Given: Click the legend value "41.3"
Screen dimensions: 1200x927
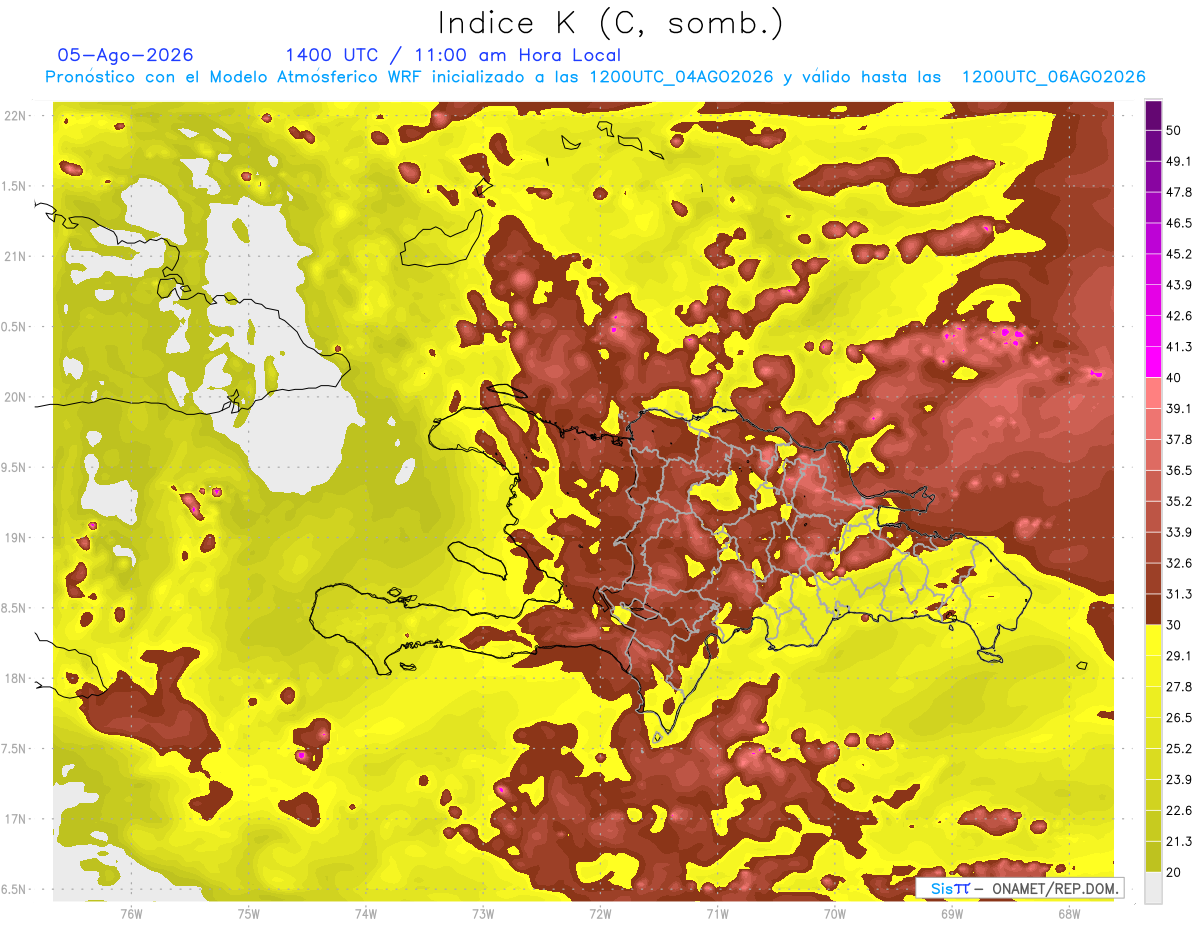Looking at the screenshot, I should [1179, 347].
